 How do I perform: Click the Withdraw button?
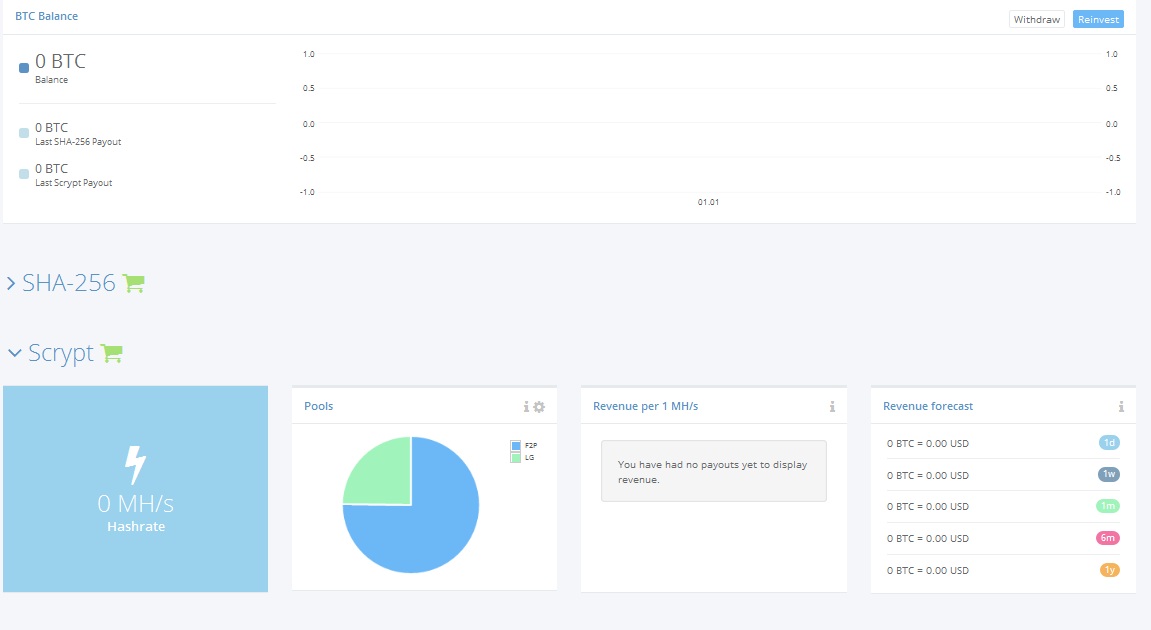1036,20
